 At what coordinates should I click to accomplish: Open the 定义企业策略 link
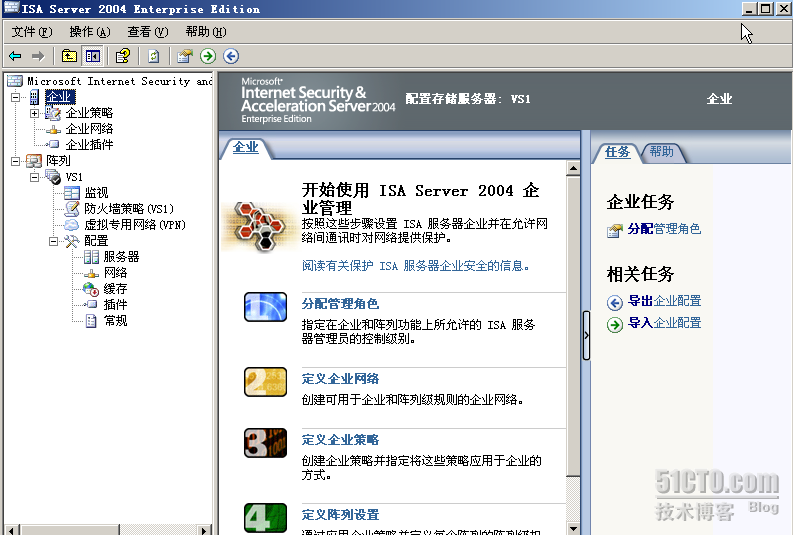pyautogui.click(x=340, y=440)
